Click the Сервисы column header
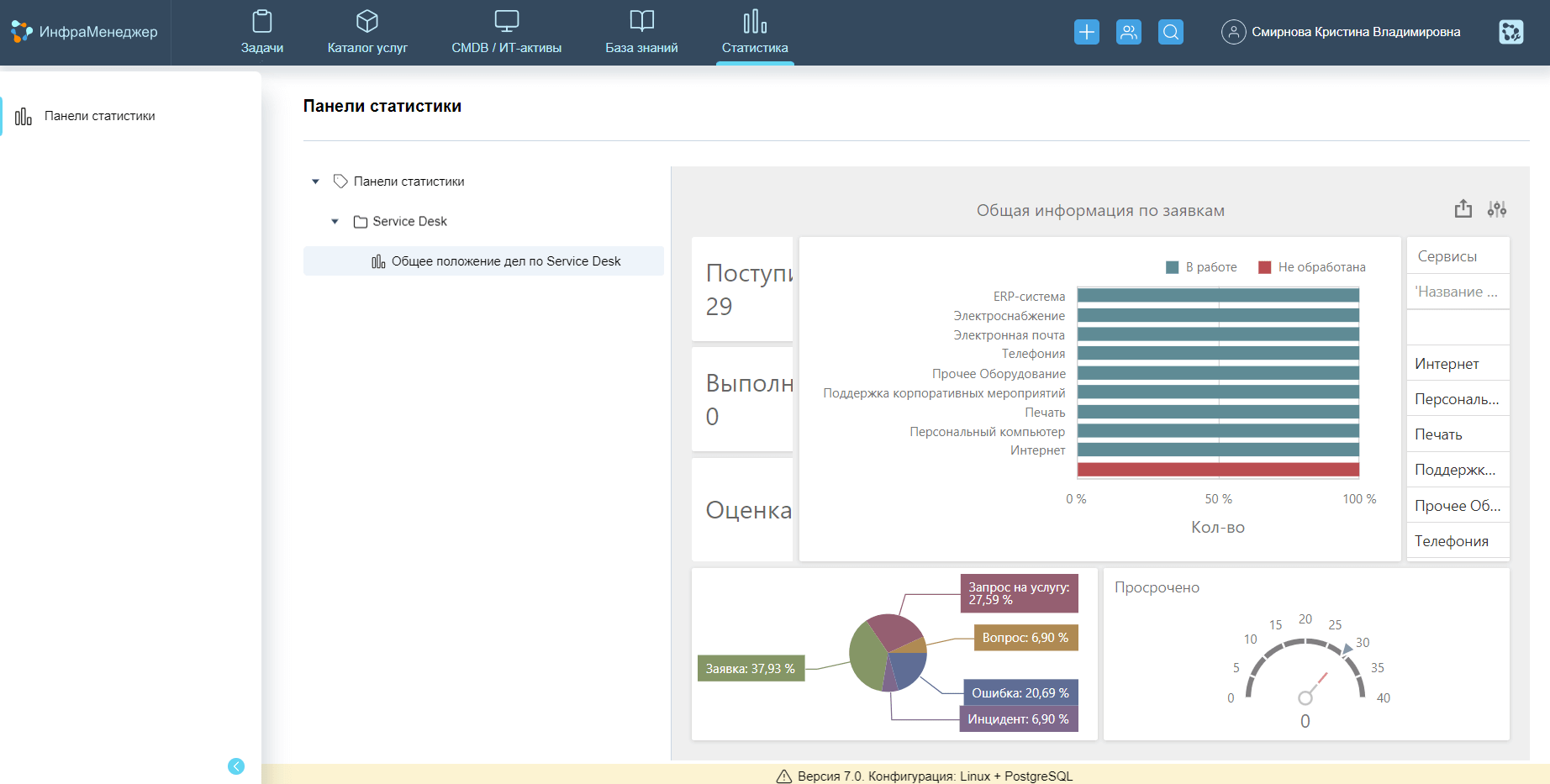This screenshot has width=1550, height=784. [1458, 256]
